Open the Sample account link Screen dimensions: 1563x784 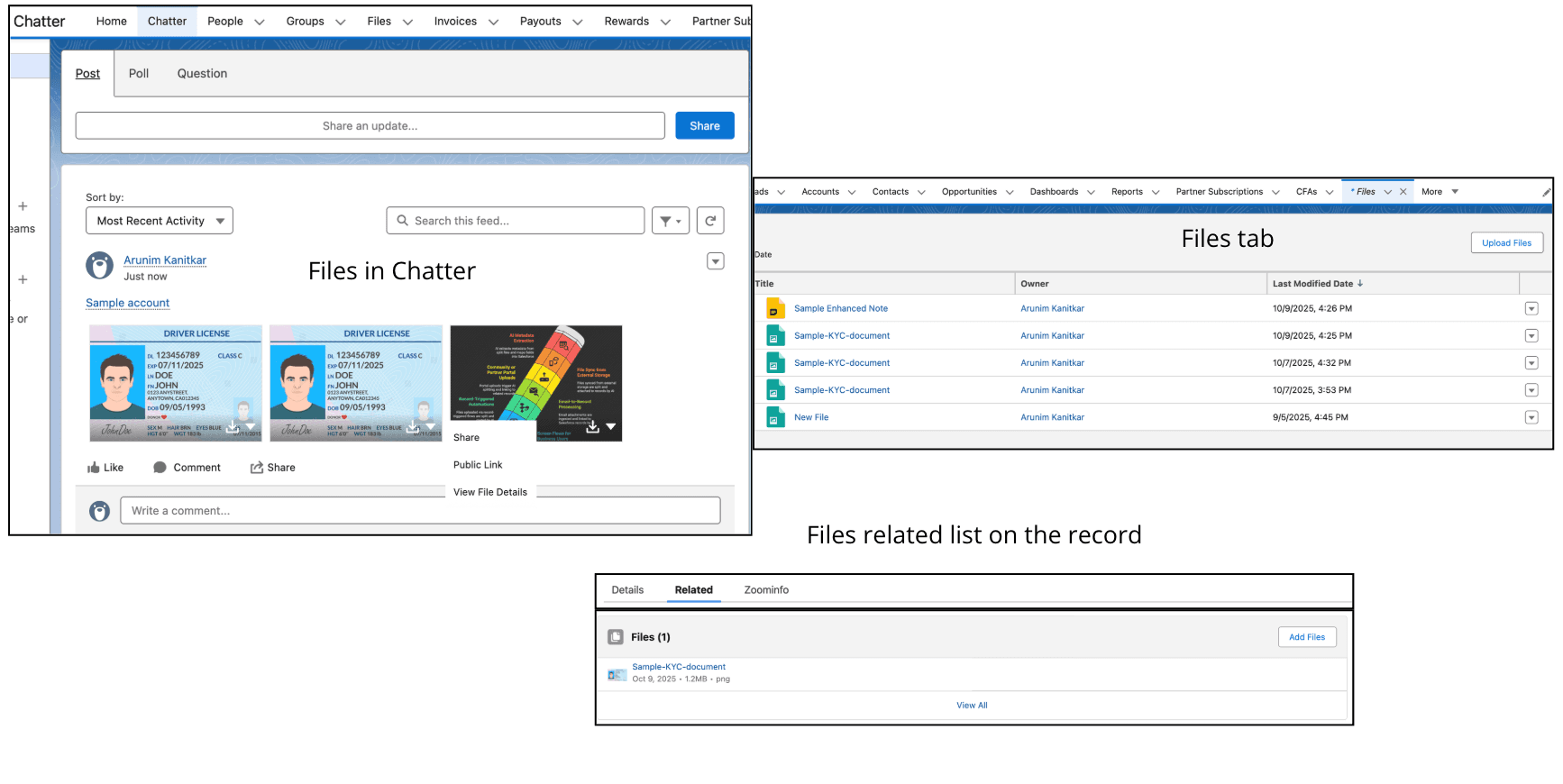(127, 304)
